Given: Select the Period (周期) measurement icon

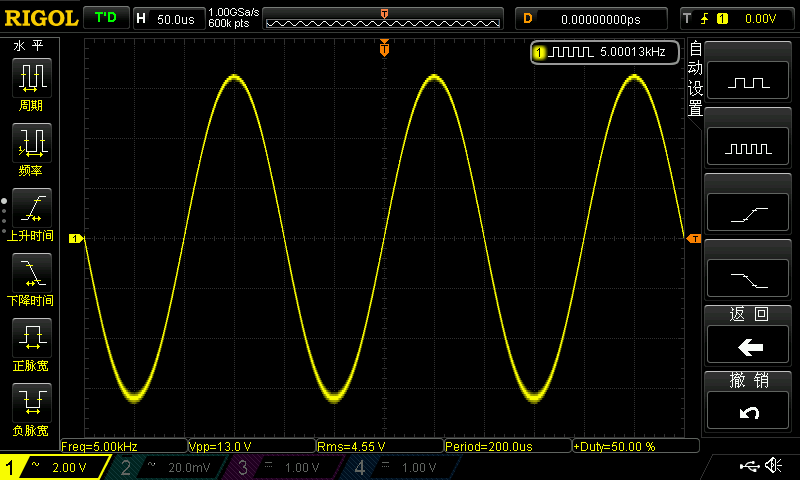Looking at the screenshot, I should pos(32,78).
